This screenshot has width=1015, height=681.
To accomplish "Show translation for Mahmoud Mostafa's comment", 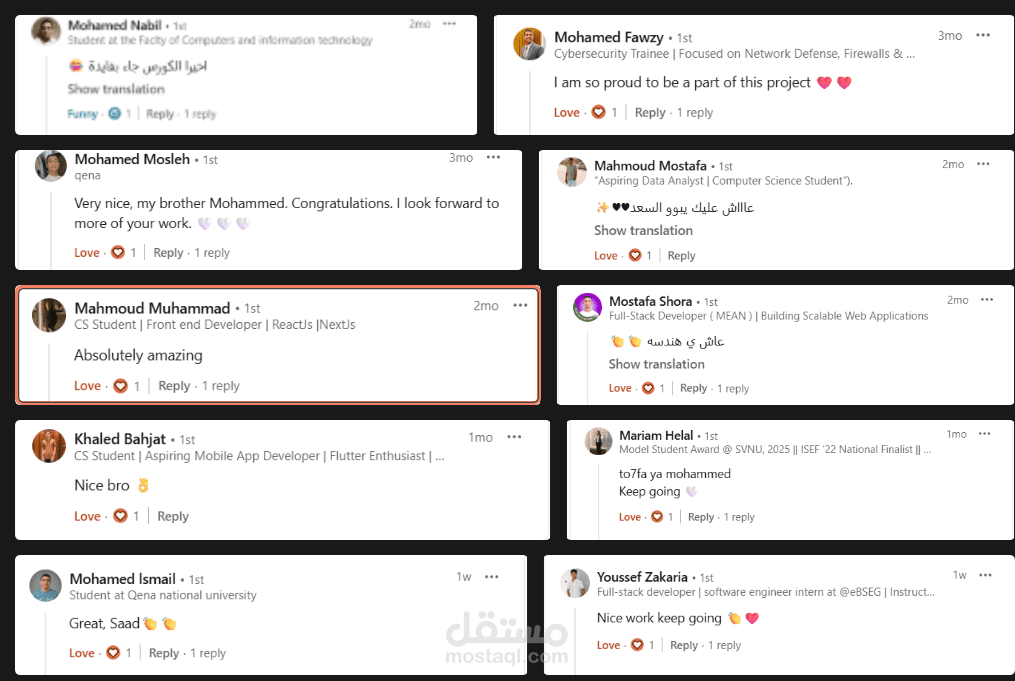I will coord(643,230).
